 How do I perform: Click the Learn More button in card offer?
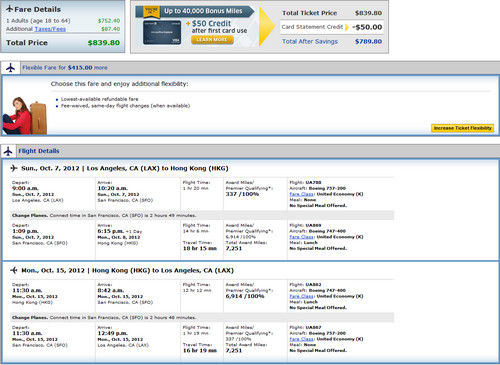click(x=212, y=40)
